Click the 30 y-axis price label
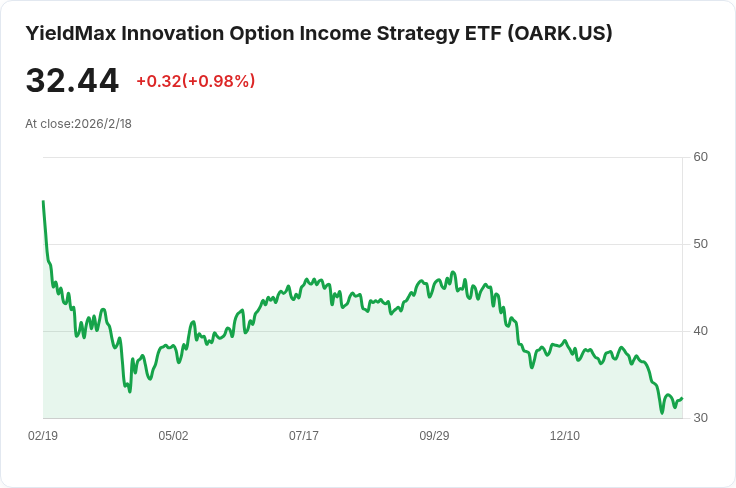736x488 pixels. pyautogui.click(x=700, y=418)
